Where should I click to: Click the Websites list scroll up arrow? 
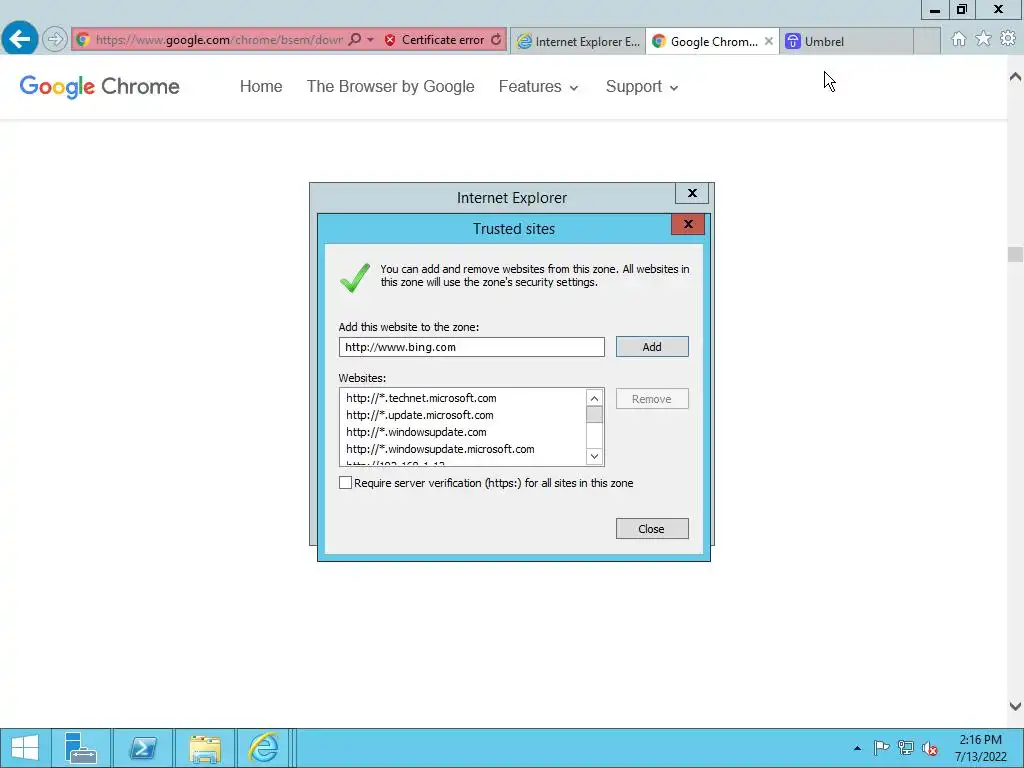(x=594, y=398)
